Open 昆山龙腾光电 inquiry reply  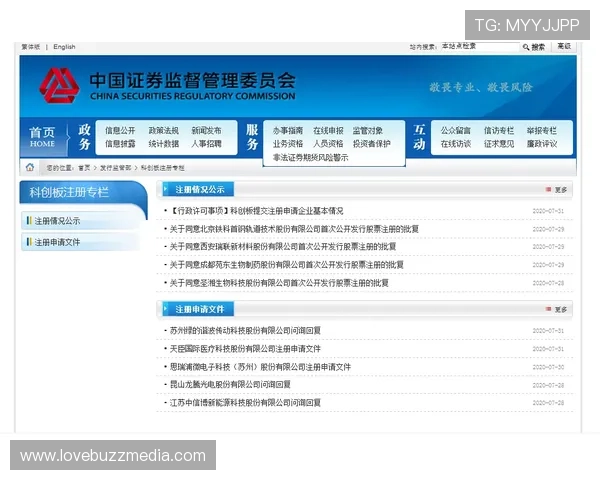pyautogui.click(x=230, y=384)
